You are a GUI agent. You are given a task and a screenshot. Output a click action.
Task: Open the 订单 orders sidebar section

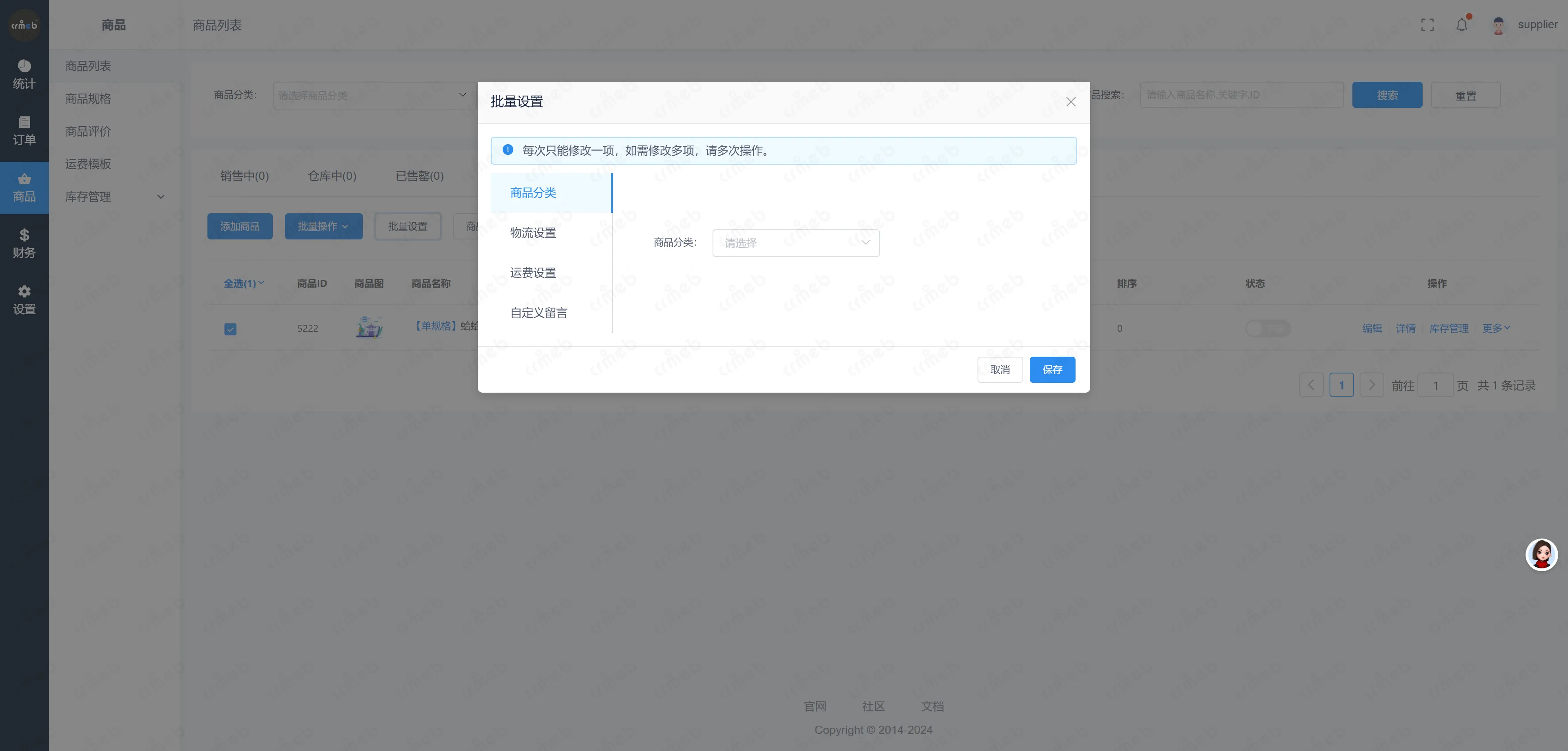pos(24,130)
